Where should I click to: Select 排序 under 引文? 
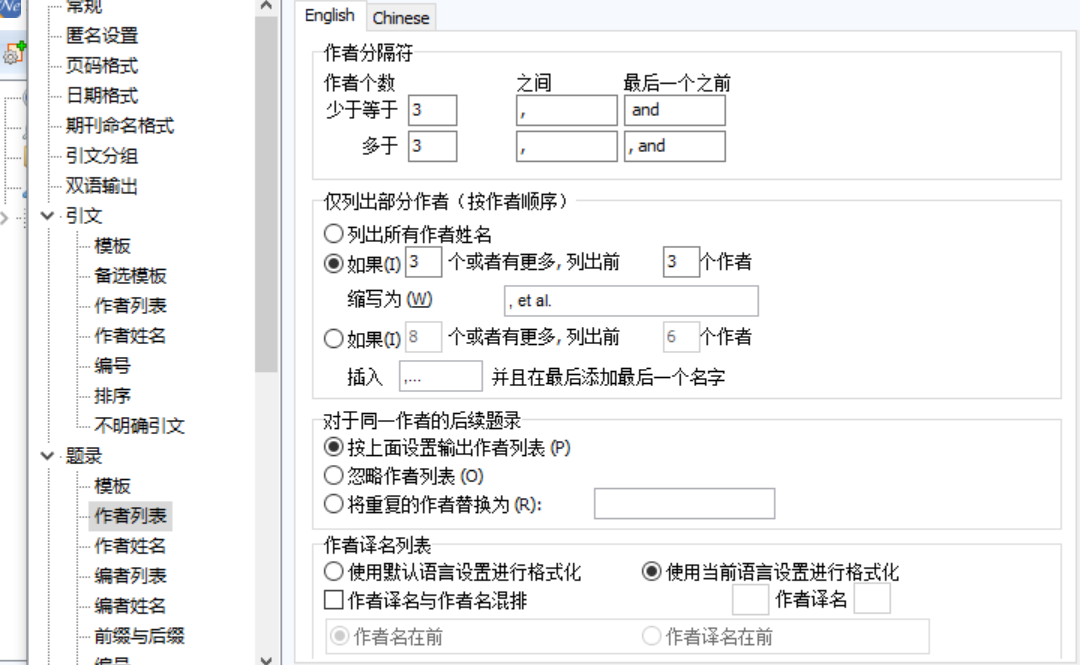pyautogui.click(x=112, y=396)
